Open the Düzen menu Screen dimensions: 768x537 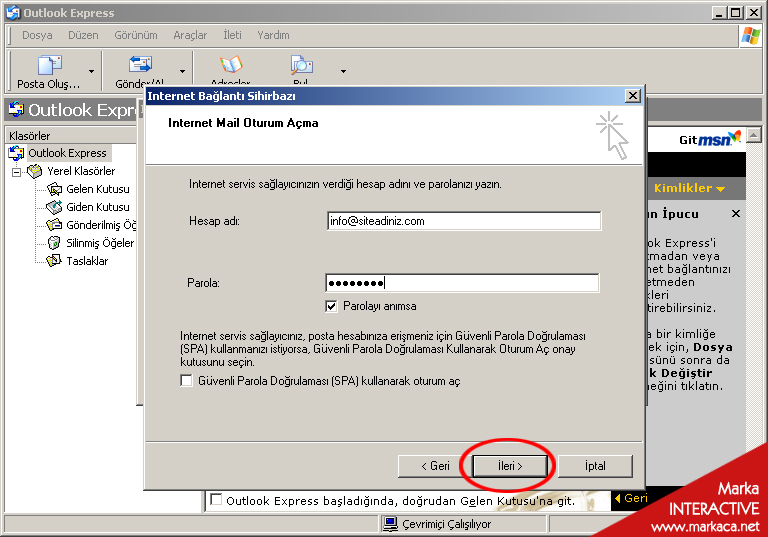click(83, 35)
